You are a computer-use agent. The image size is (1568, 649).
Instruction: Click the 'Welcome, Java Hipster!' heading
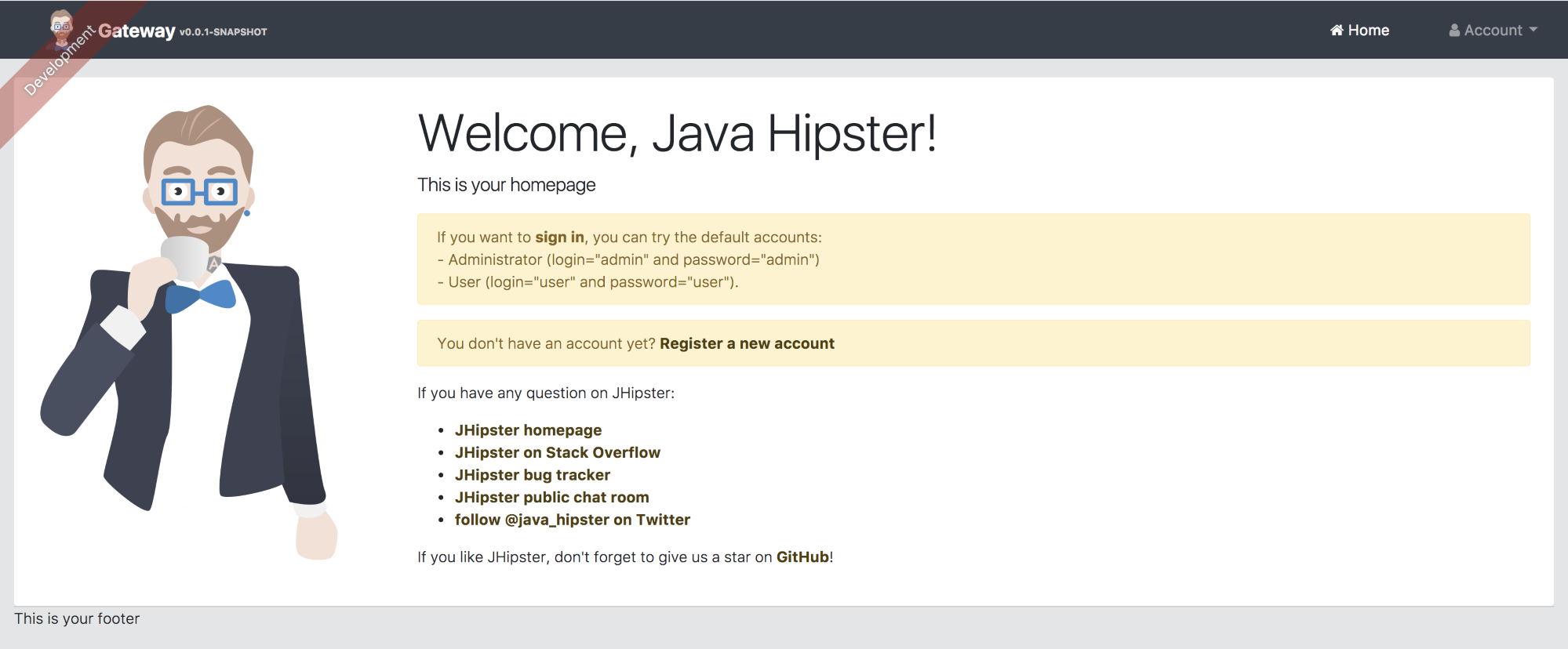pyautogui.click(x=677, y=133)
